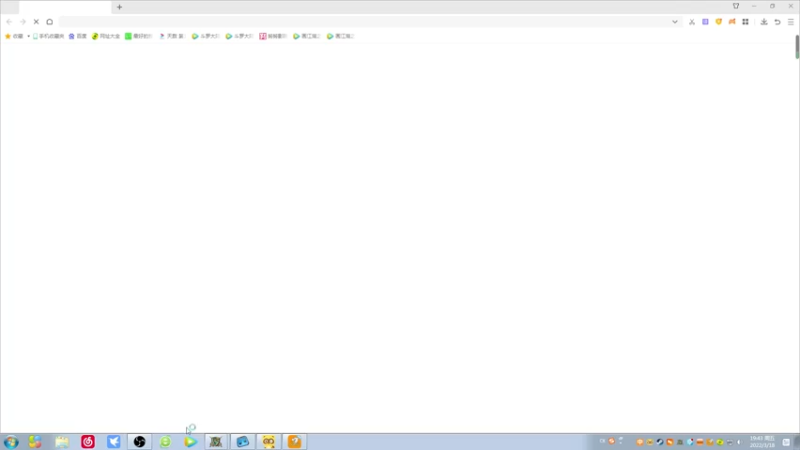Go back to the previous page
Viewport: 800px width, 450px height.
click(9, 22)
